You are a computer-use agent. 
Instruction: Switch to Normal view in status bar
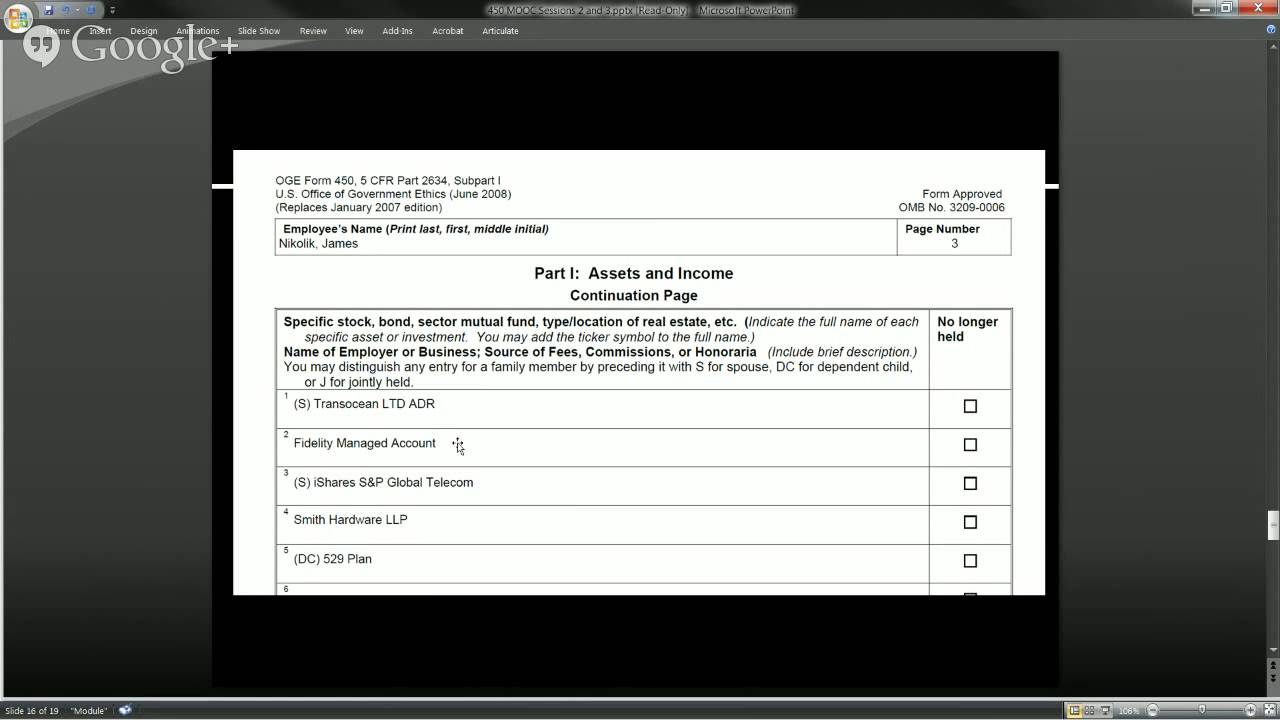tap(1074, 710)
